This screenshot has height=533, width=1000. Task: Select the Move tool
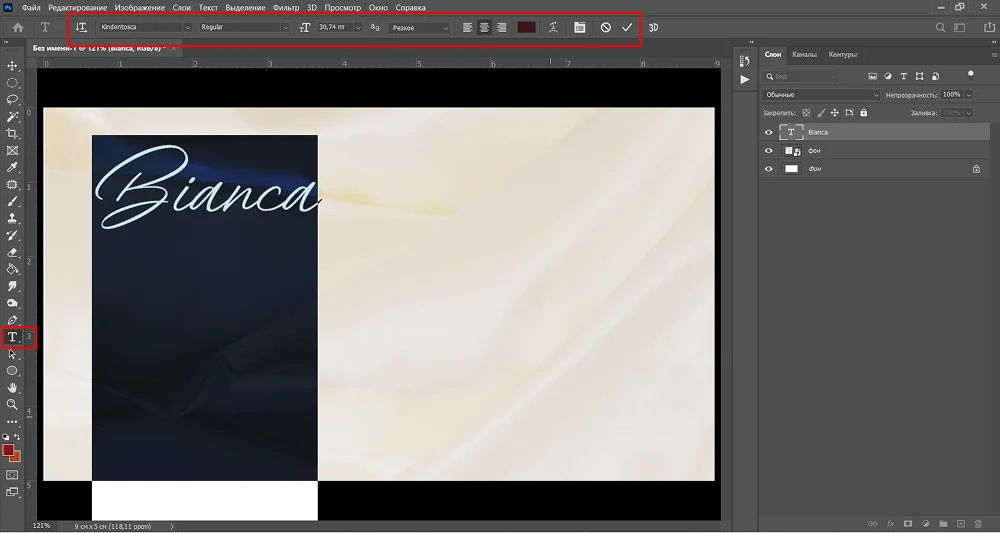click(x=12, y=66)
